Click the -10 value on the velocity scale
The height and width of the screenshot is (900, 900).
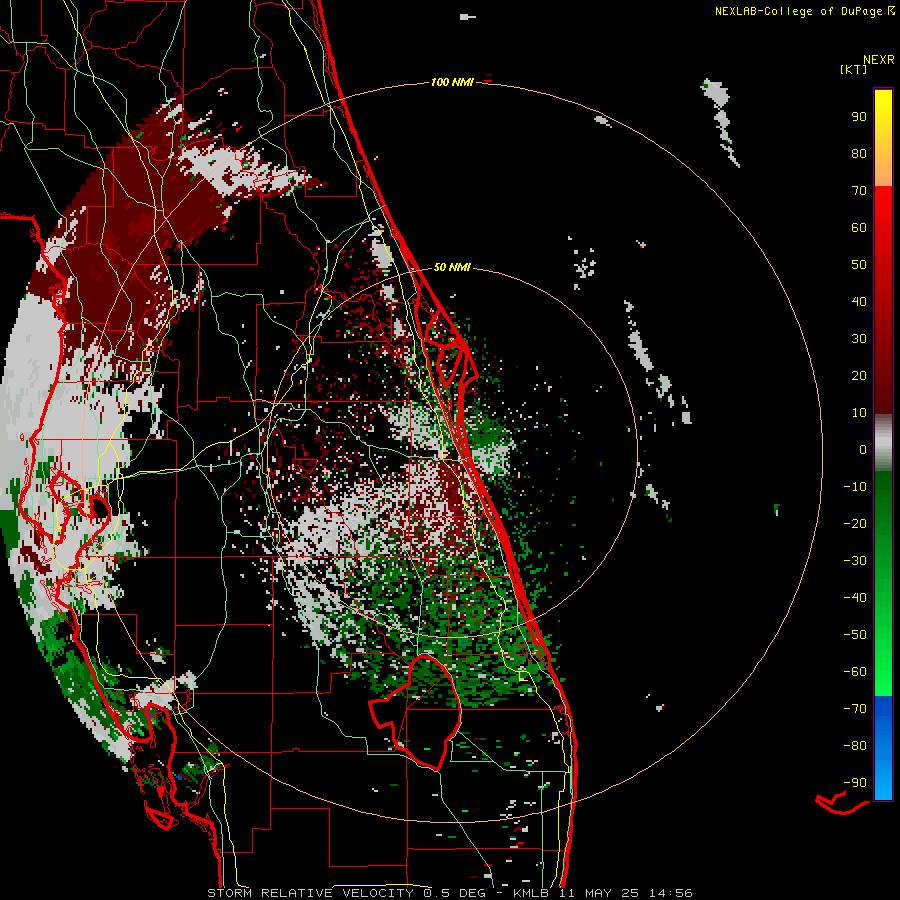point(855,487)
